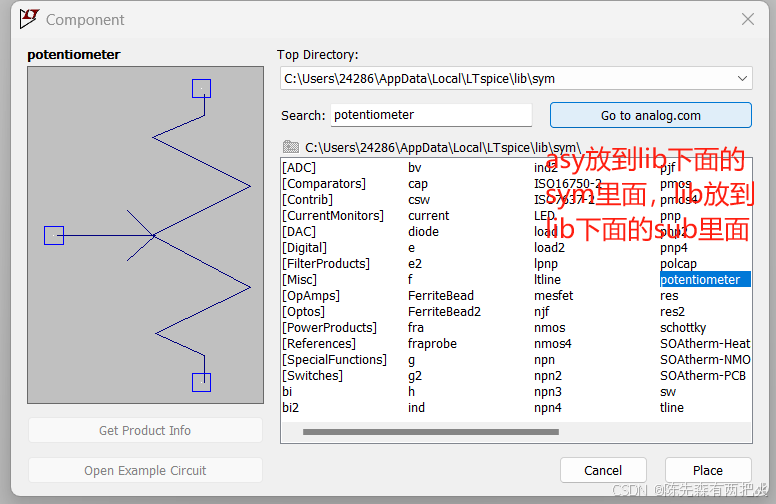Select the bv component

[415, 168]
